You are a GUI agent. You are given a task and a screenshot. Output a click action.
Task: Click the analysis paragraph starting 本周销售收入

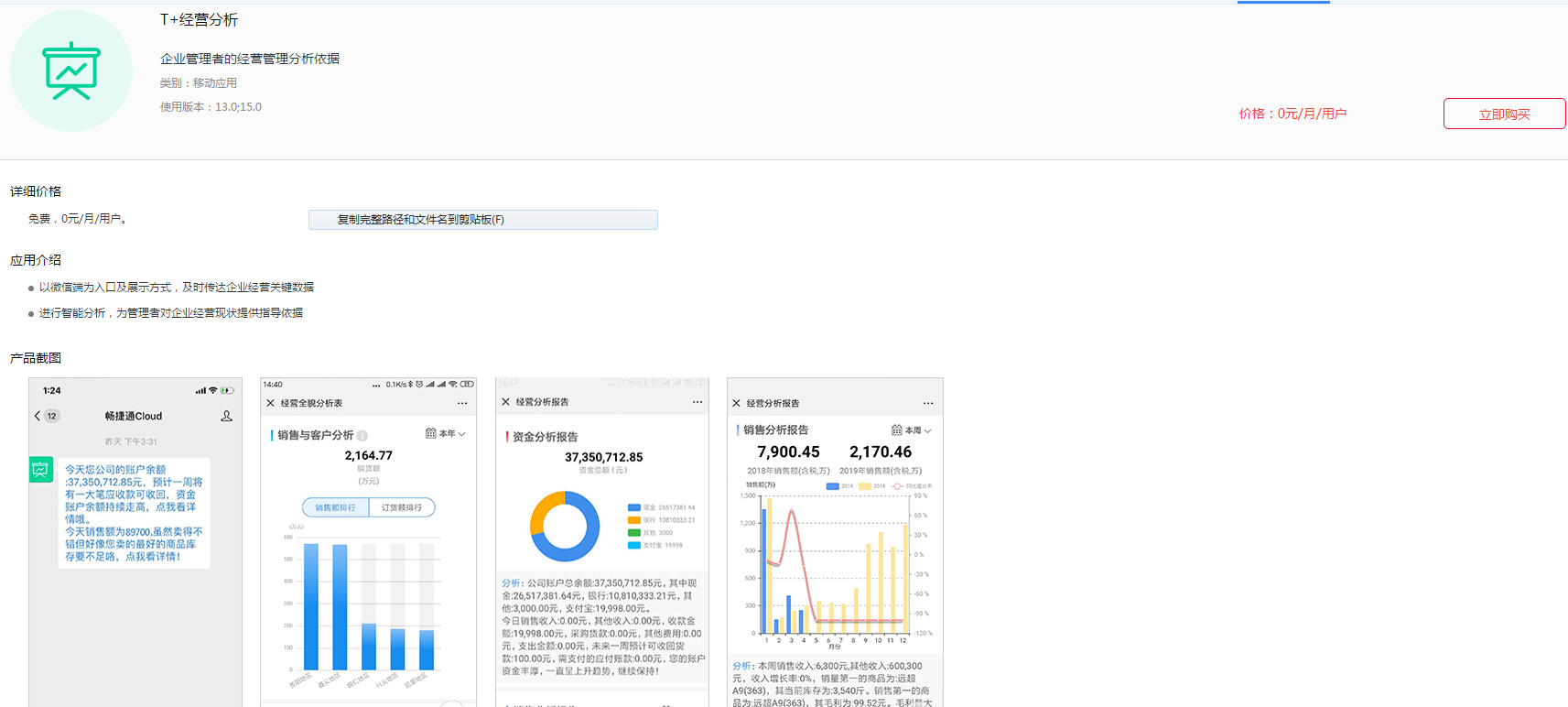pyautogui.click(x=833, y=684)
